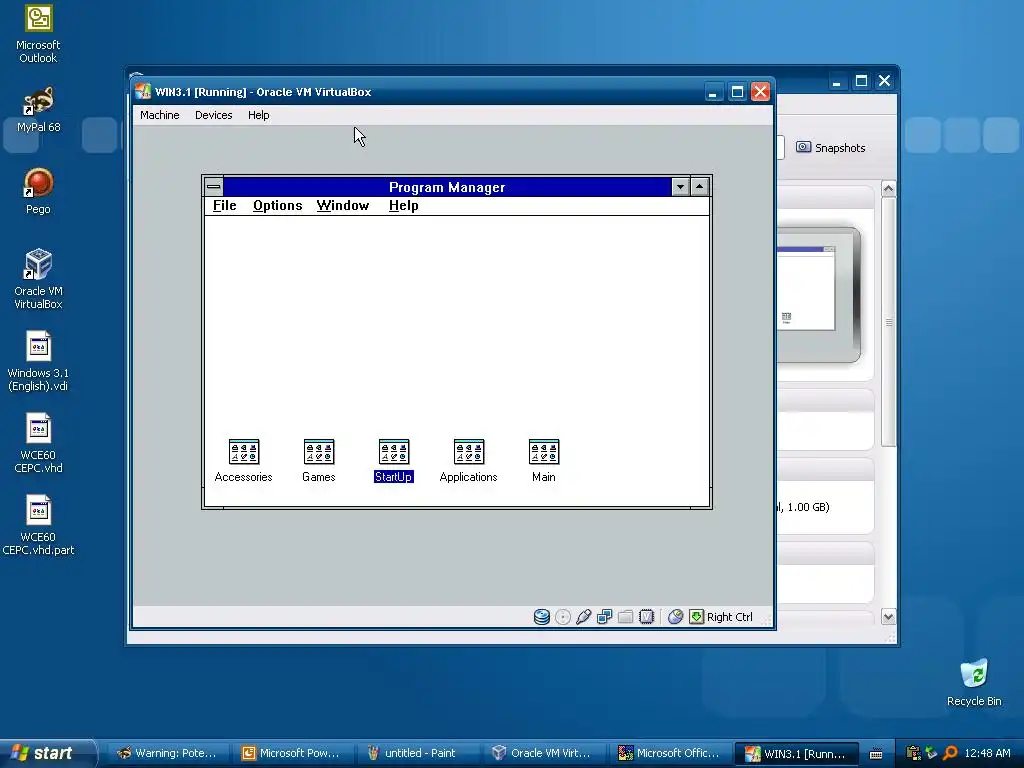Click the Snapshots camera icon in VirtualBox Manager
1024x768 pixels.
coord(803,147)
